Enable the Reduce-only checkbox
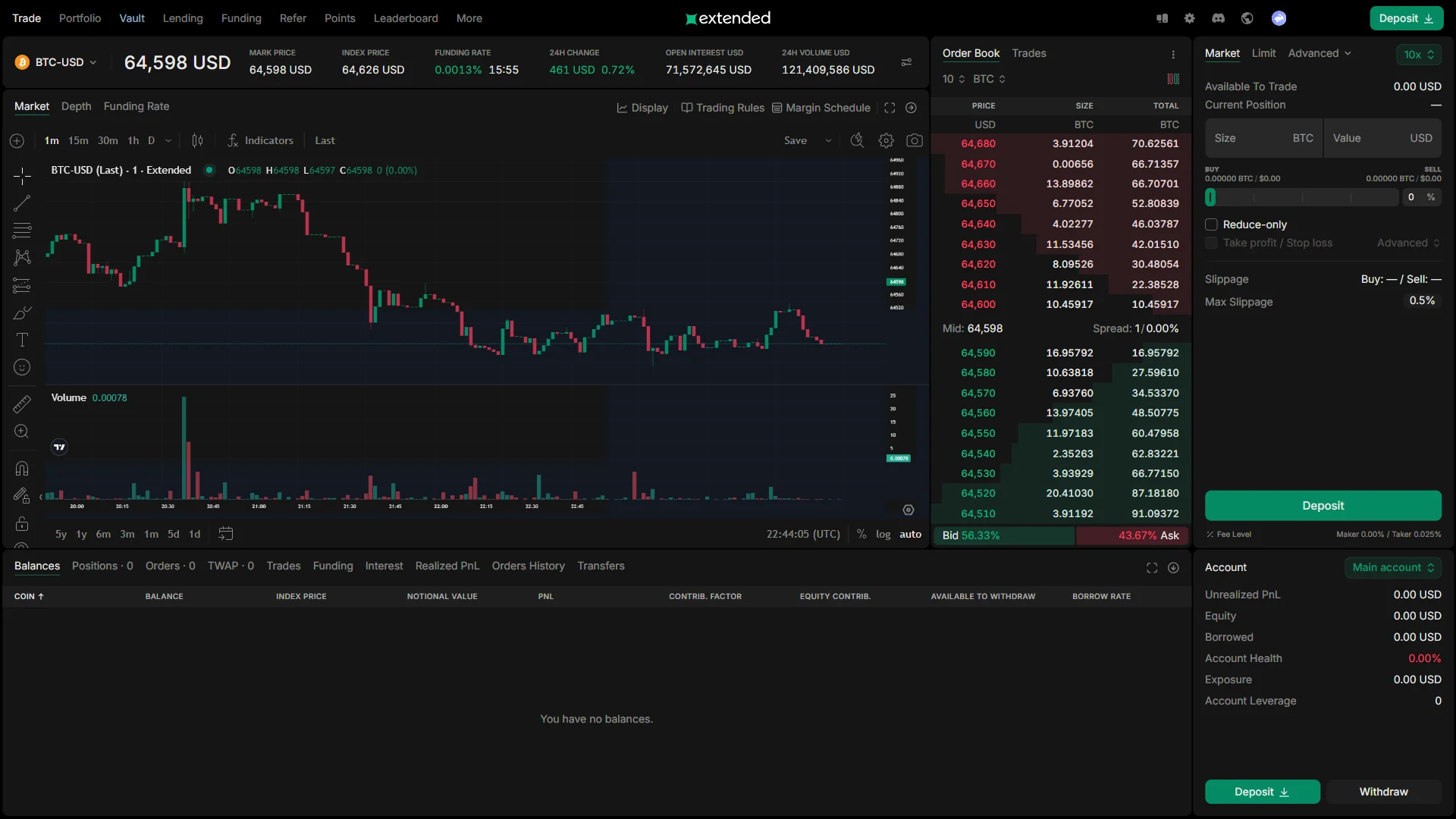Screen dimensions: 1456x819 pos(1211,224)
